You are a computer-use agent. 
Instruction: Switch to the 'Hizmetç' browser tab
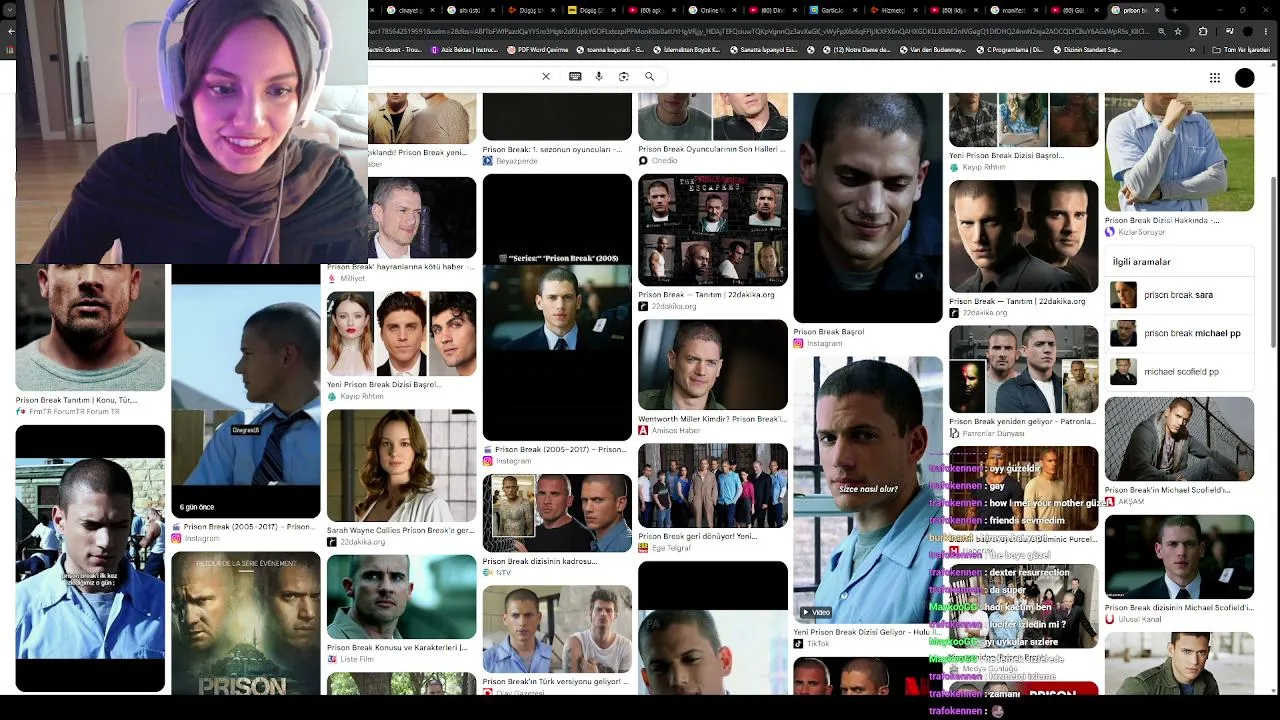click(x=892, y=10)
